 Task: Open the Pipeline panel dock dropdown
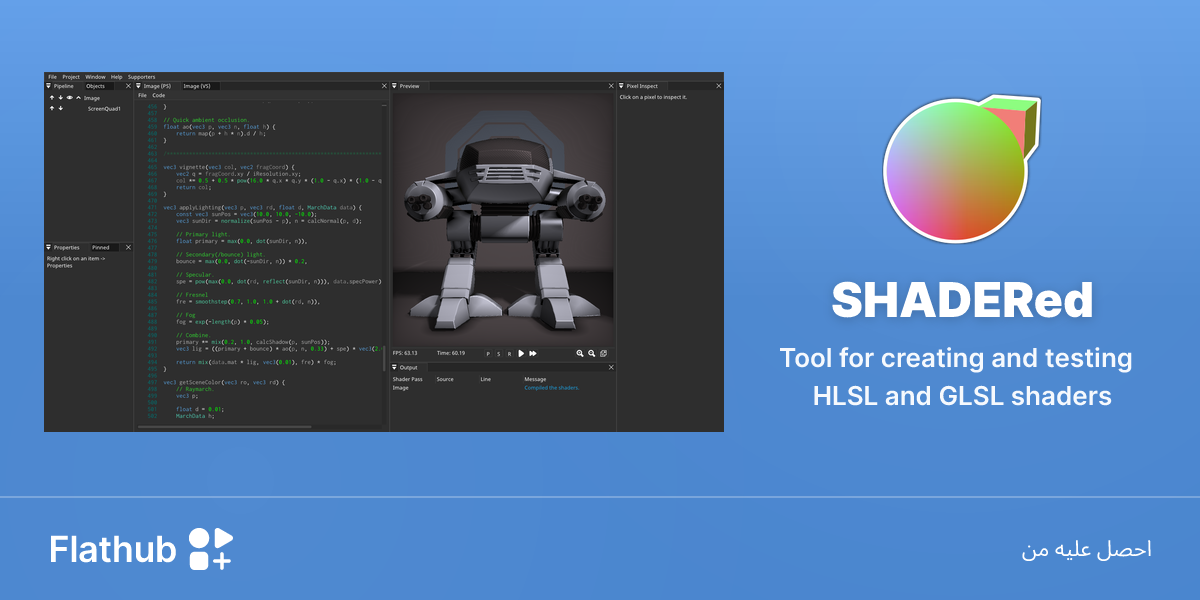point(48,86)
